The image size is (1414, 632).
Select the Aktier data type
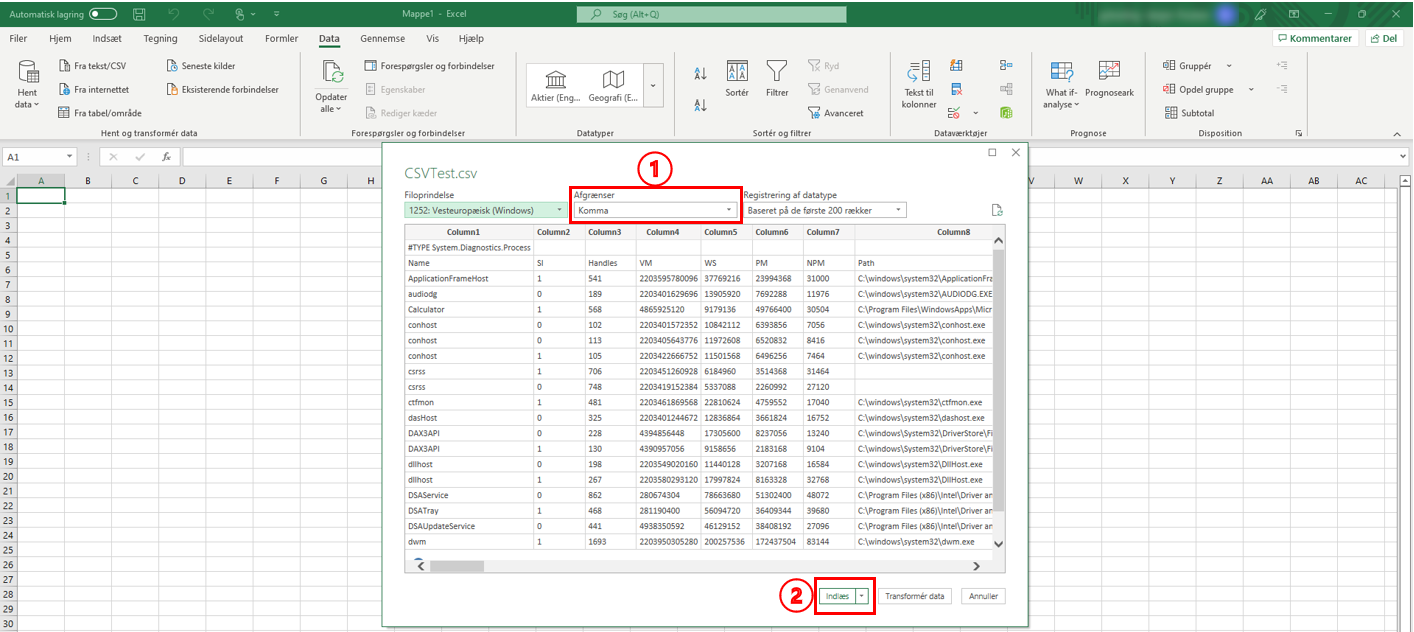[x=556, y=80]
